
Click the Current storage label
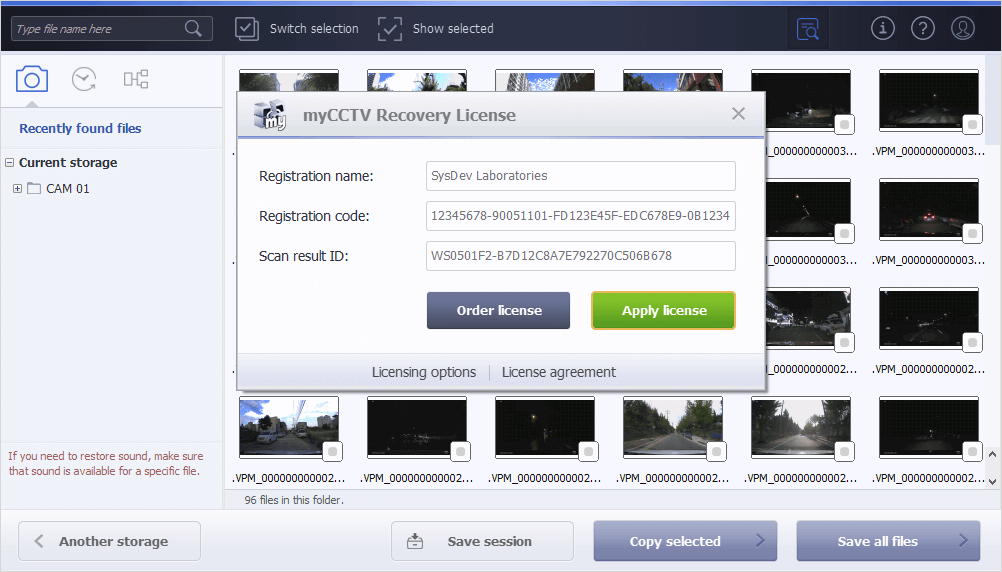[68, 162]
